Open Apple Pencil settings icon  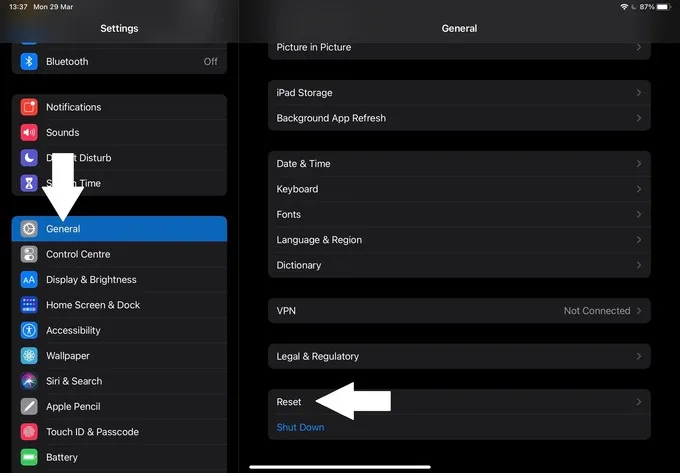coord(29,406)
